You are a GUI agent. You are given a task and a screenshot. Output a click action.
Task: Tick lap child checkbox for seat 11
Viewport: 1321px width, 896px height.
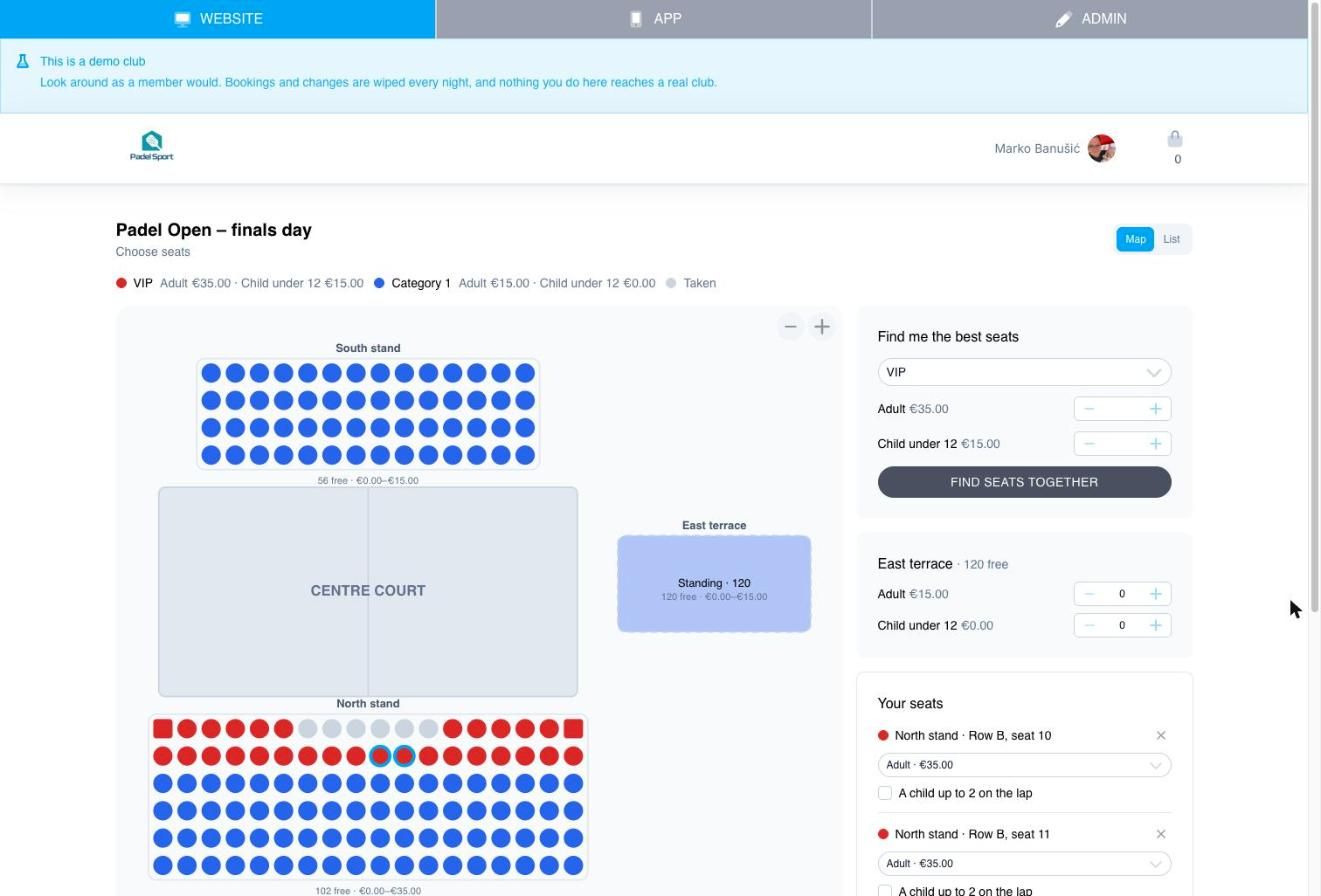click(885, 890)
